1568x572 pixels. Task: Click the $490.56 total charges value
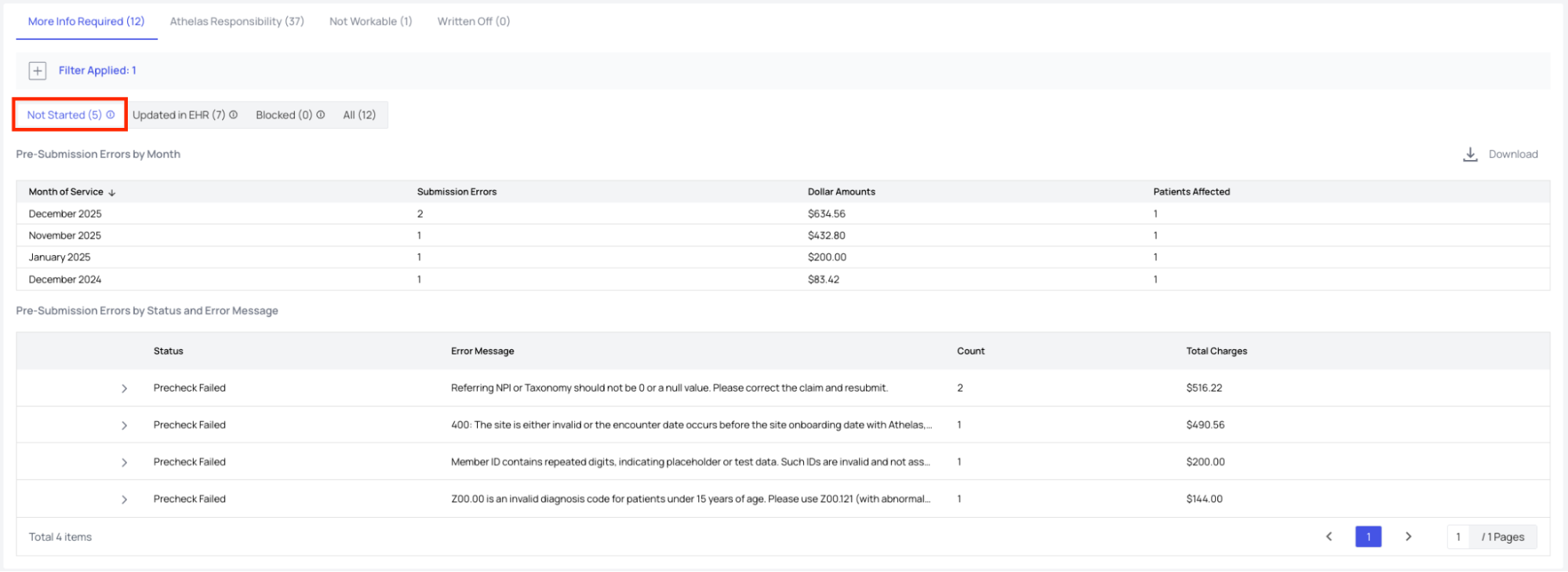(1206, 424)
